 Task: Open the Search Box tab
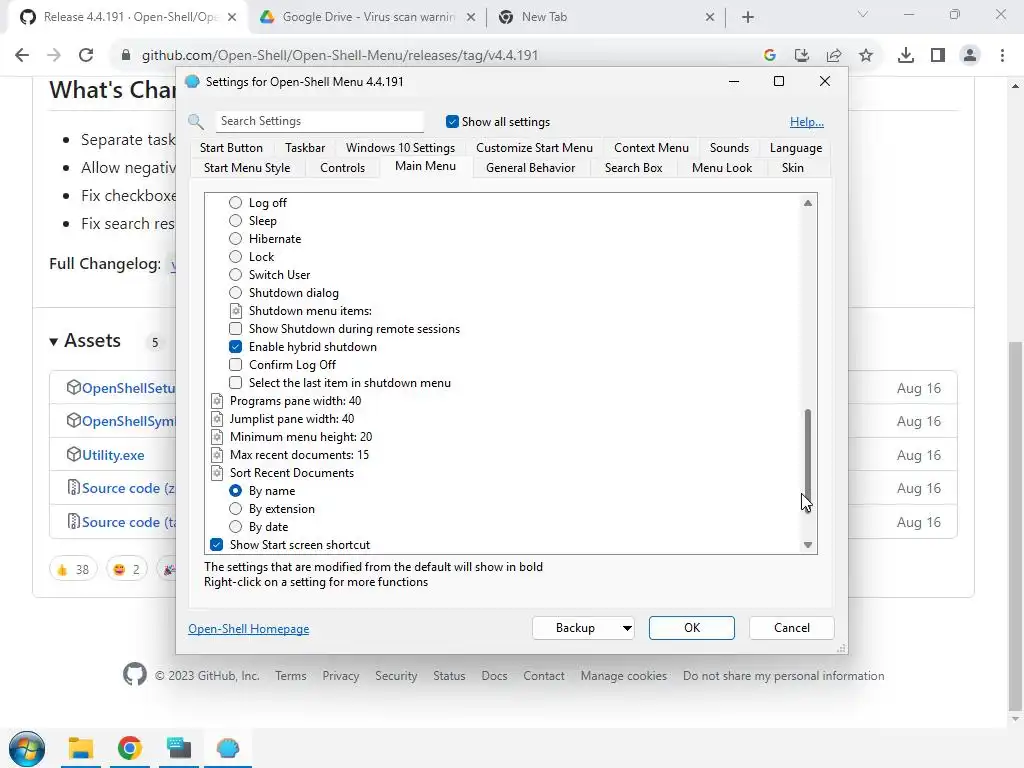[x=633, y=168]
